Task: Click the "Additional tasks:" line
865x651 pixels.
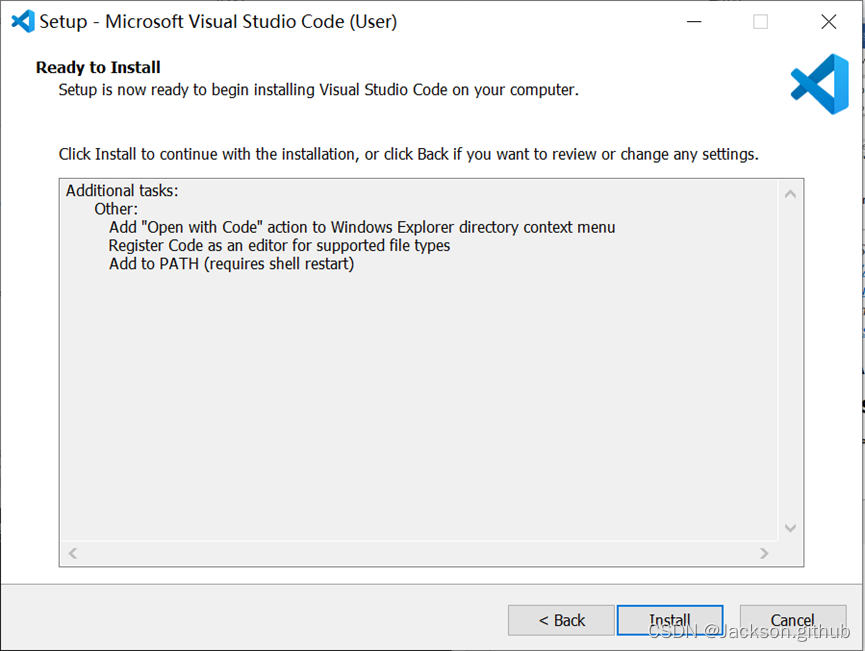Action: tap(122, 190)
